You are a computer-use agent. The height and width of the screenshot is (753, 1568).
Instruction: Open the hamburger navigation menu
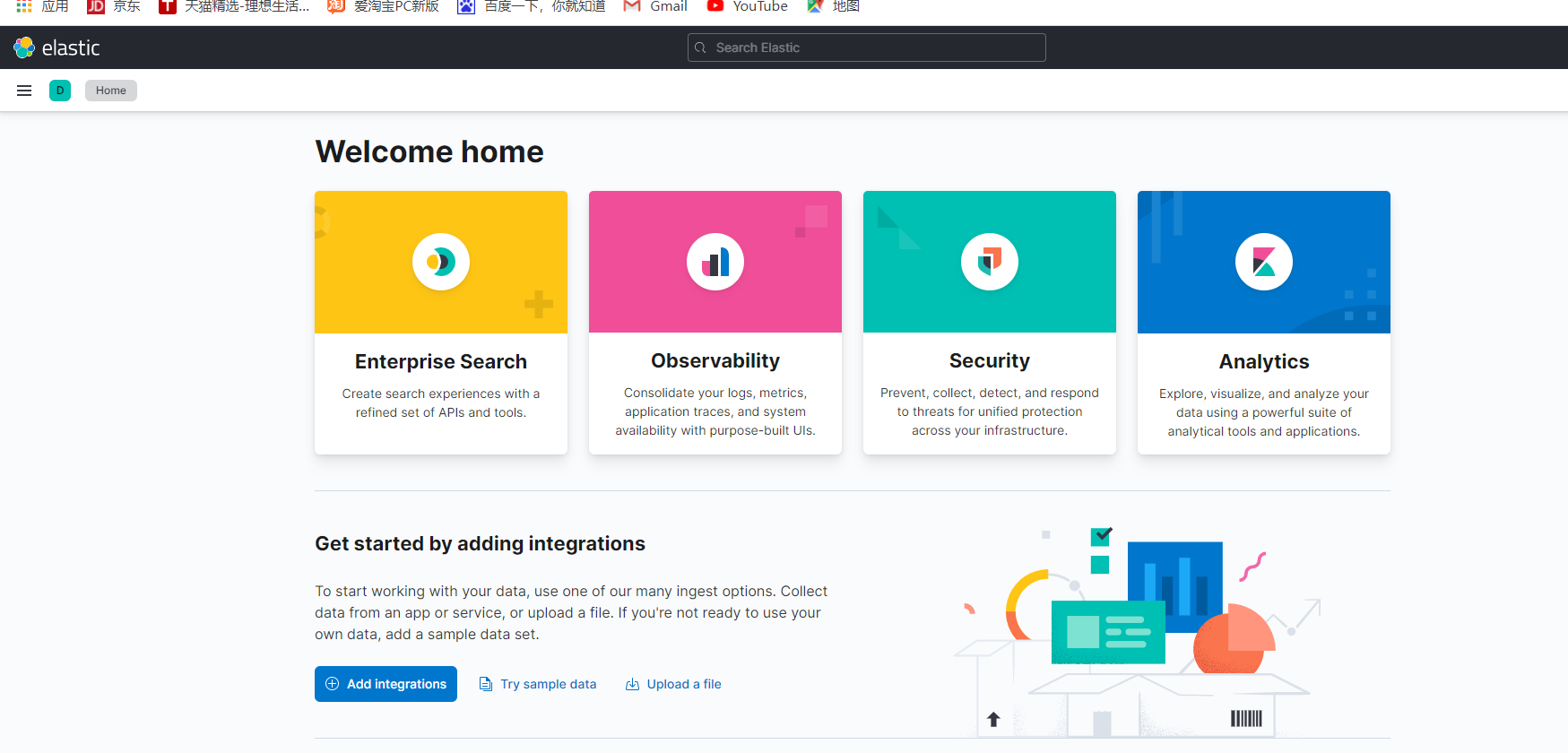24,91
